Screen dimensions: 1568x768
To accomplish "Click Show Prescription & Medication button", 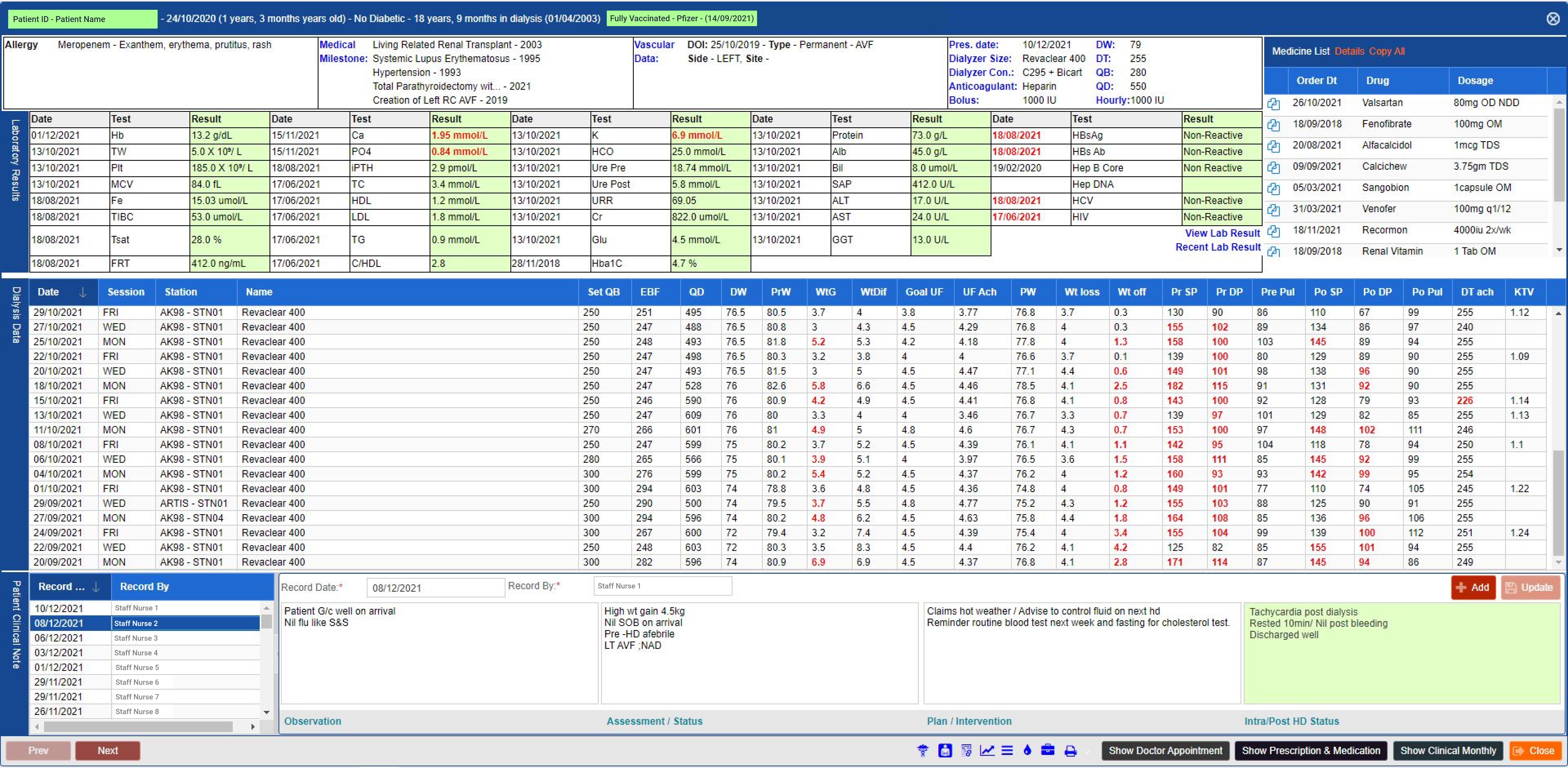I will coord(1311,750).
